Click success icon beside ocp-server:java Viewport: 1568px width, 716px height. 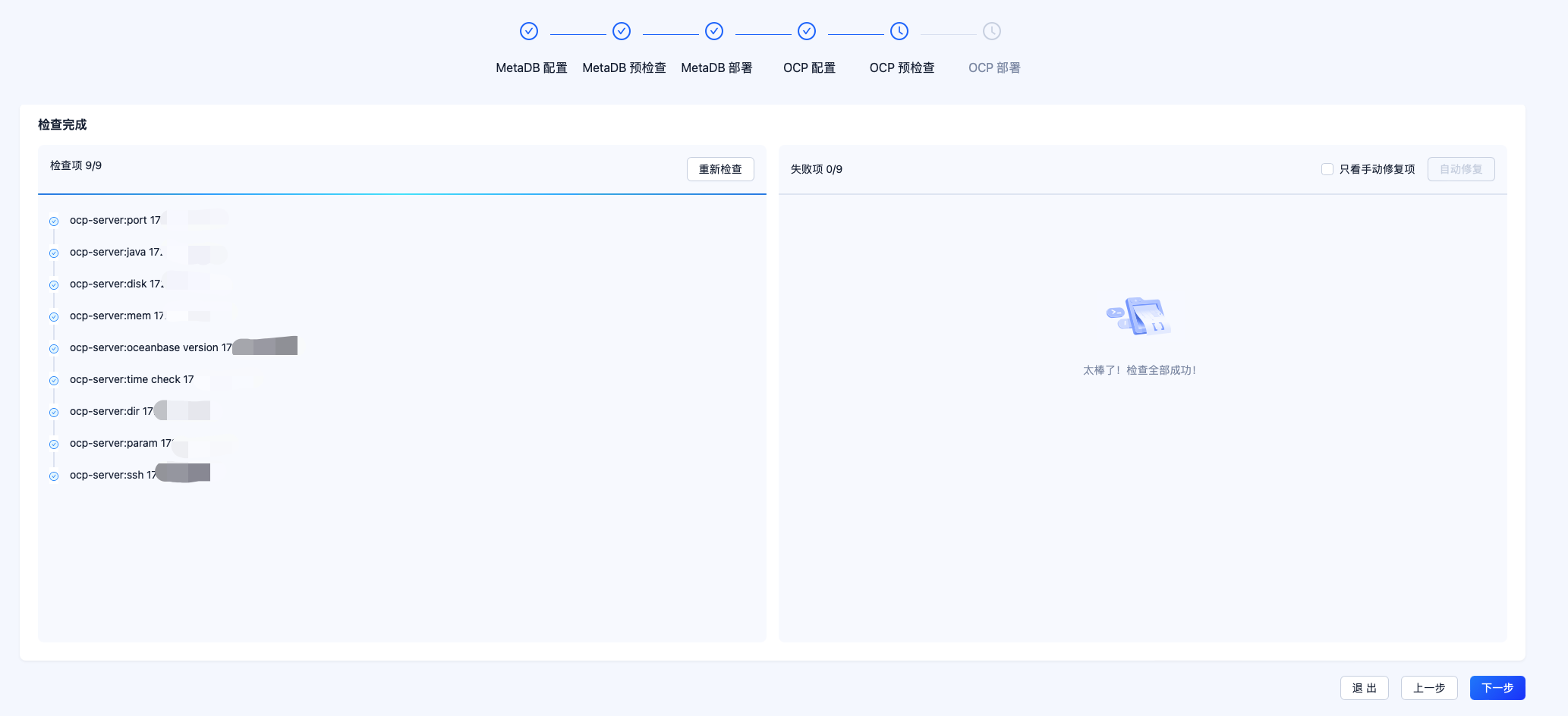pyautogui.click(x=54, y=253)
